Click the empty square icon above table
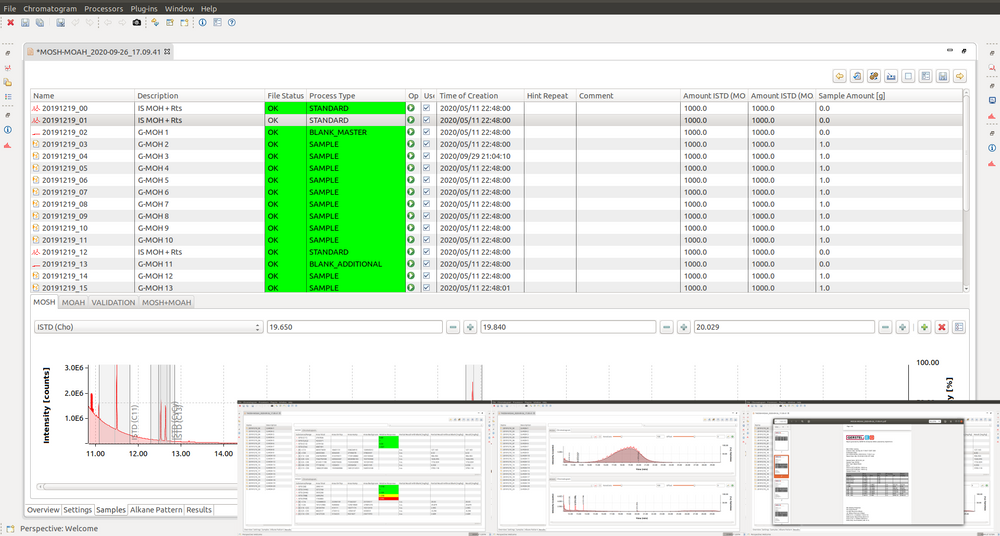This screenshot has width=1000, height=536. pos(909,76)
